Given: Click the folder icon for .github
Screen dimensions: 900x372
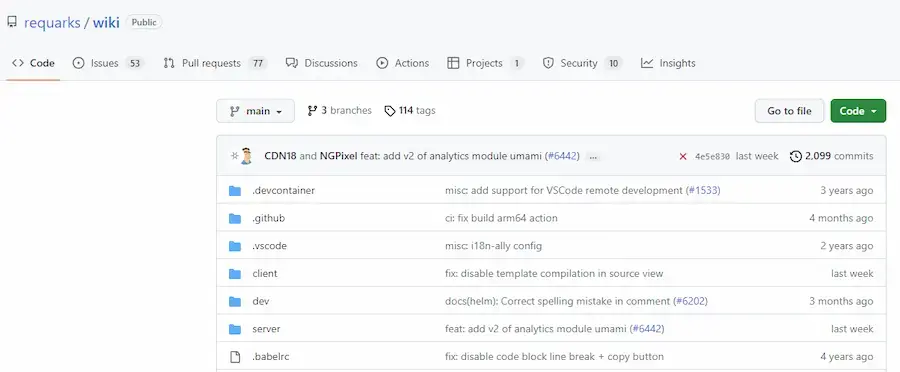Looking at the screenshot, I should (x=235, y=218).
